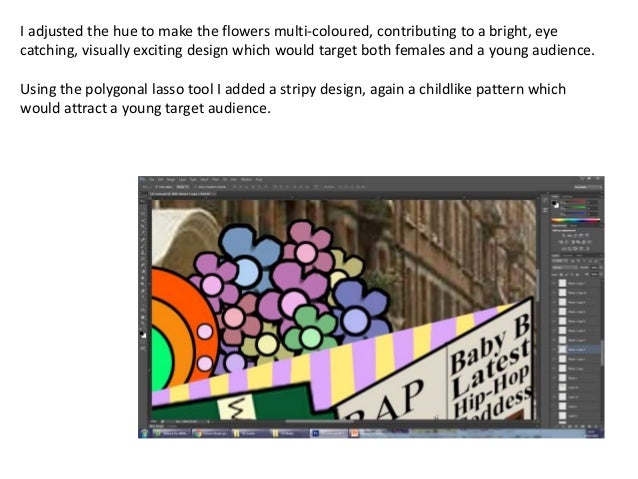Open the workspace switcher dropdown at top right

pyautogui.click(x=588, y=187)
